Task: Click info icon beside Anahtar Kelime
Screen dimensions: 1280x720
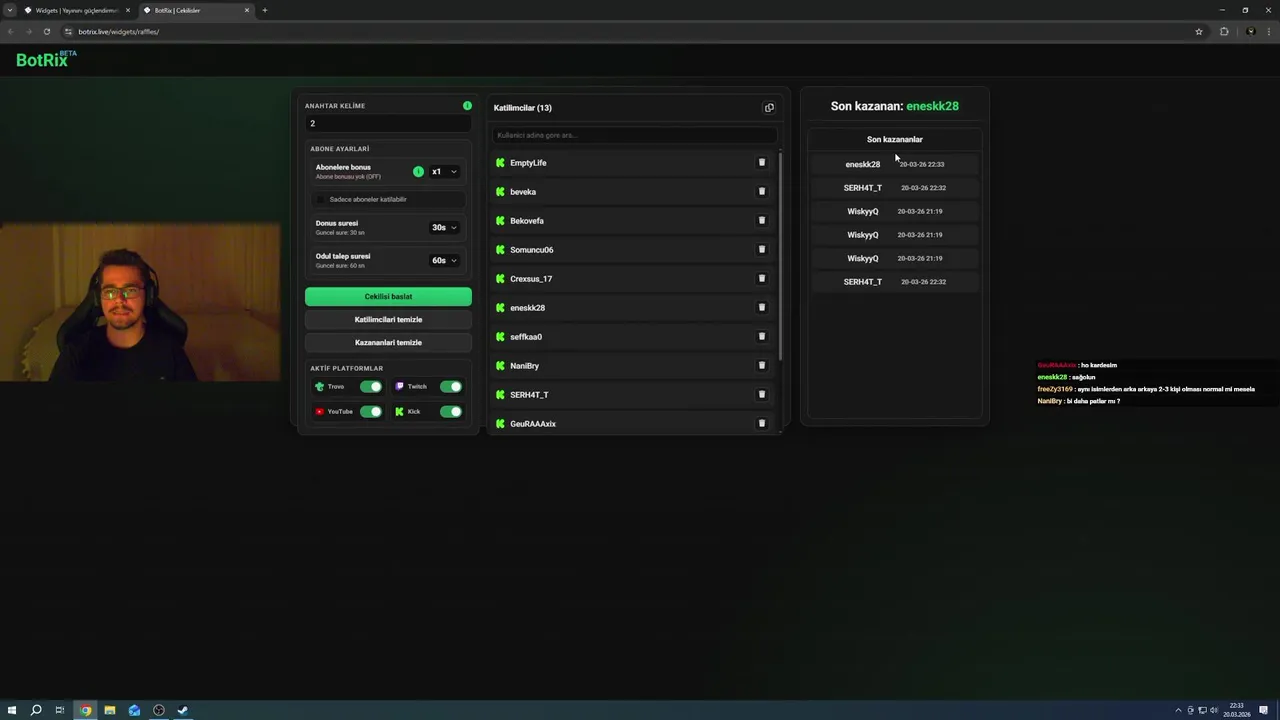Action: coord(467,105)
